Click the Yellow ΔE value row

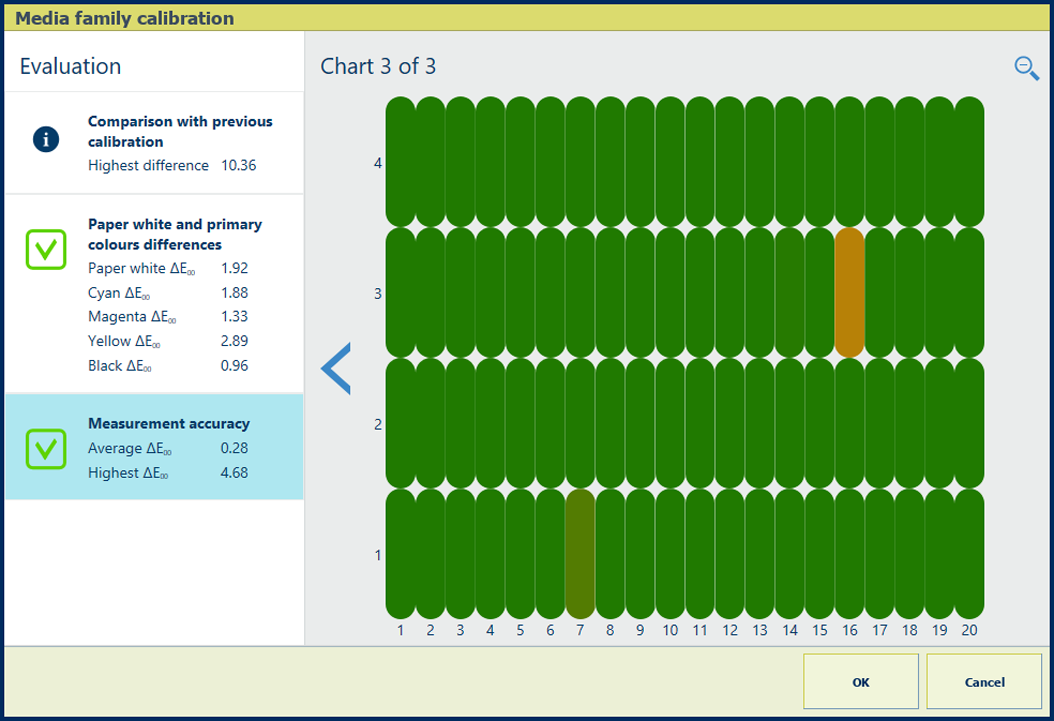tap(167, 341)
